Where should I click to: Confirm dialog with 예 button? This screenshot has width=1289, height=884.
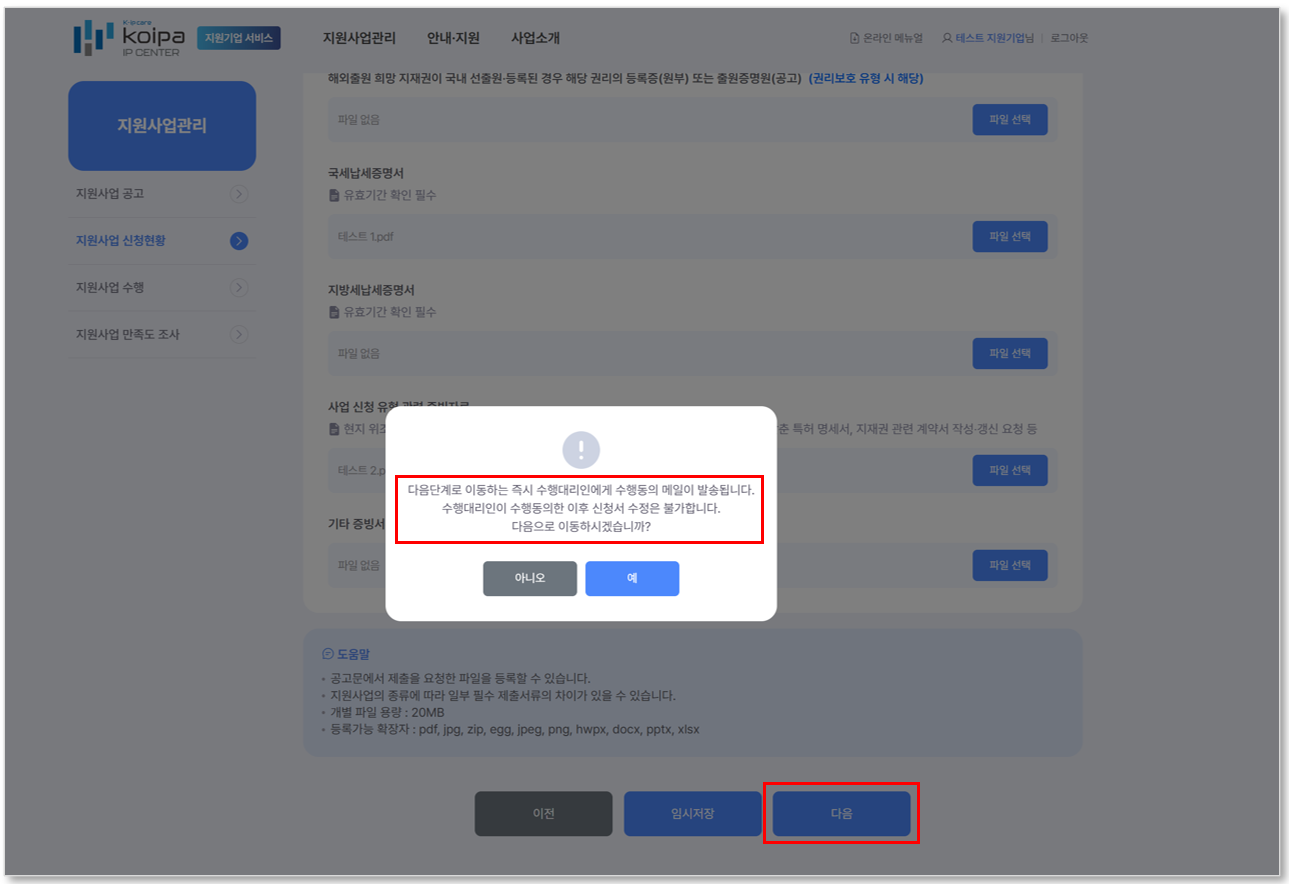pyautogui.click(x=632, y=578)
